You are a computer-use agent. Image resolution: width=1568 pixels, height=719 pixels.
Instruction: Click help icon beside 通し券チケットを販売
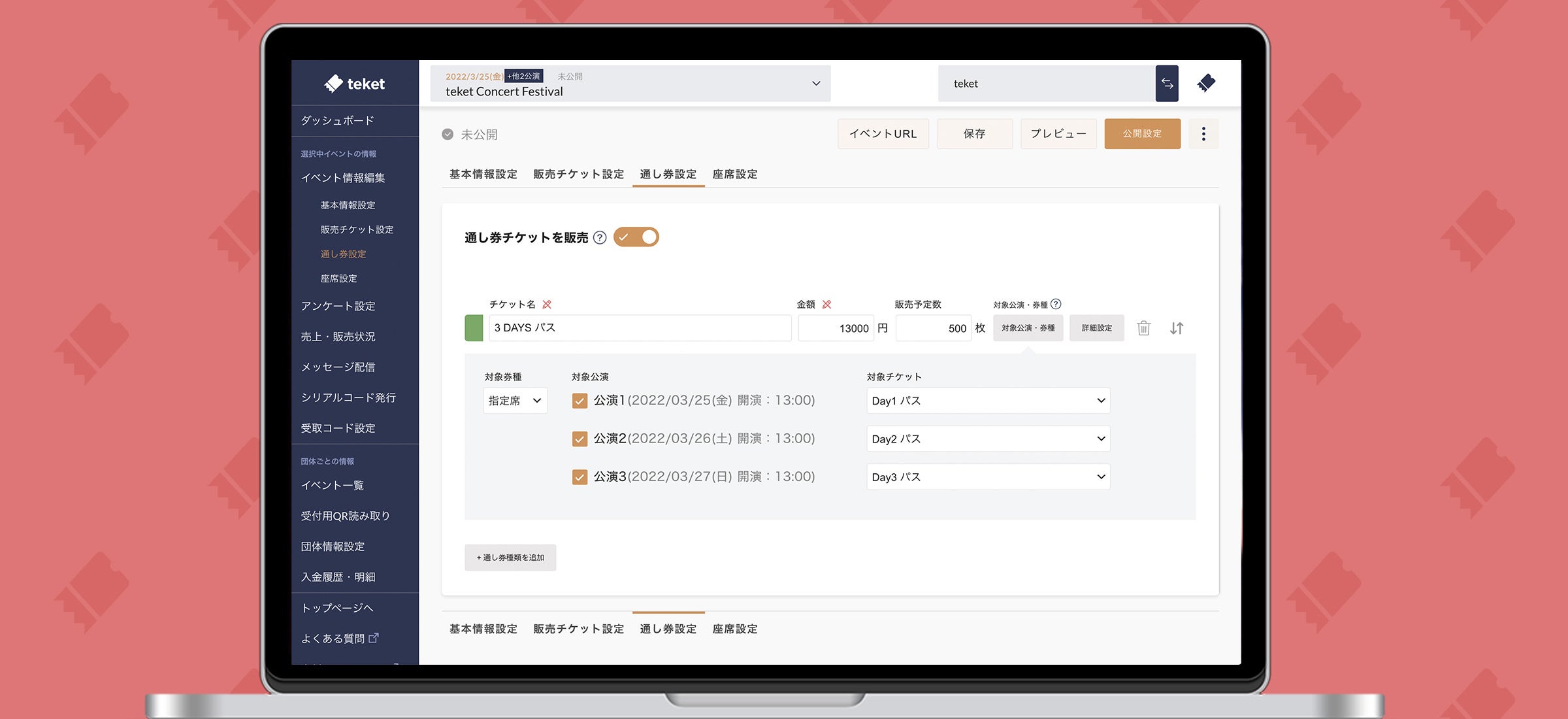click(x=600, y=237)
